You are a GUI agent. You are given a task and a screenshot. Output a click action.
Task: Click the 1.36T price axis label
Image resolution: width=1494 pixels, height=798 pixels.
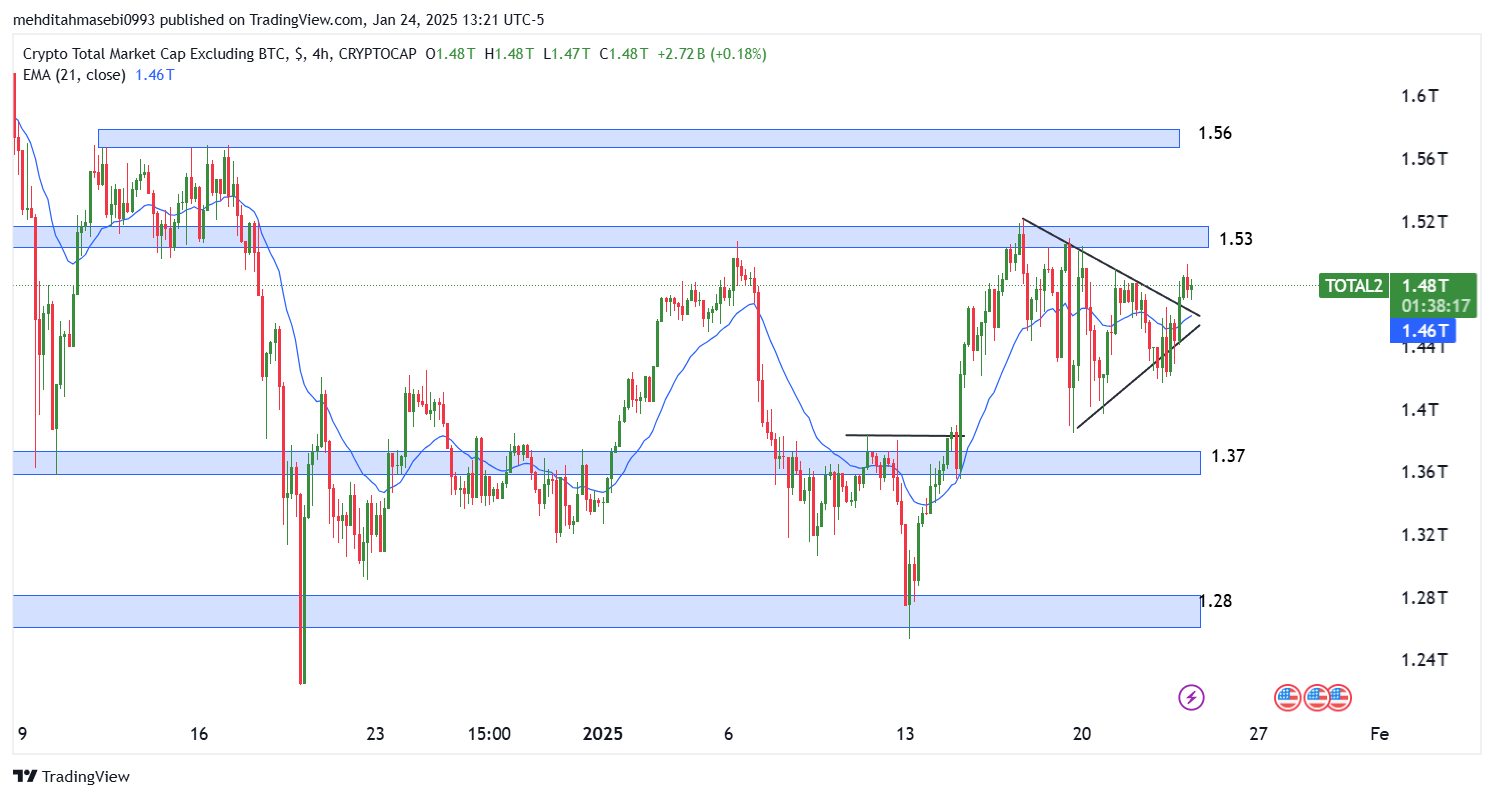[x=1424, y=472]
